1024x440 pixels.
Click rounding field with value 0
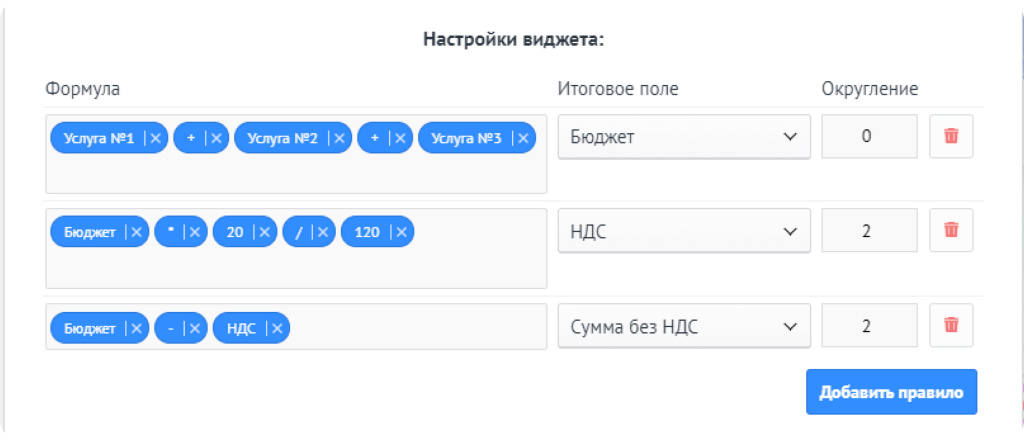click(x=868, y=137)
